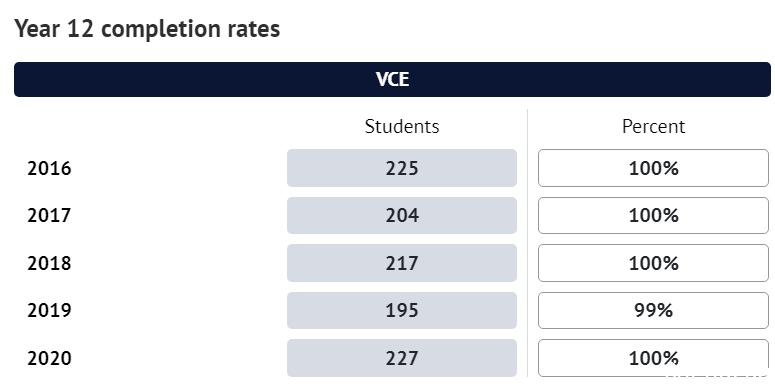
Task: Select the 2016 row label
Action: pyautogui.click(x=49, y=169)
